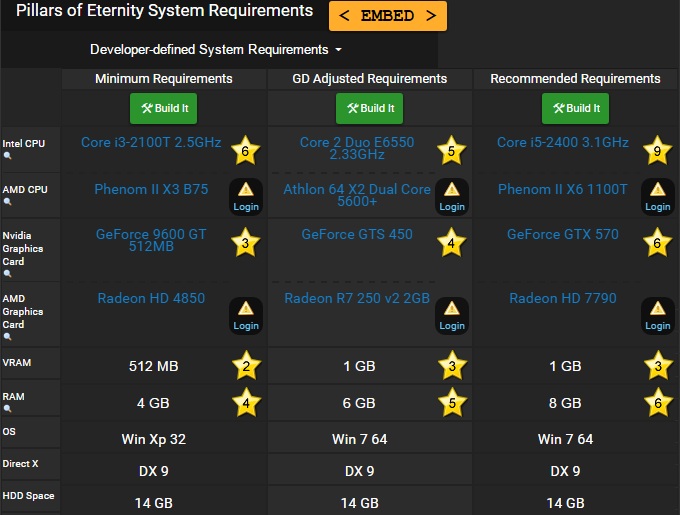Click Build It under GD Adjusted Requirements
This screenshot has height=515, width=680.
369,108
